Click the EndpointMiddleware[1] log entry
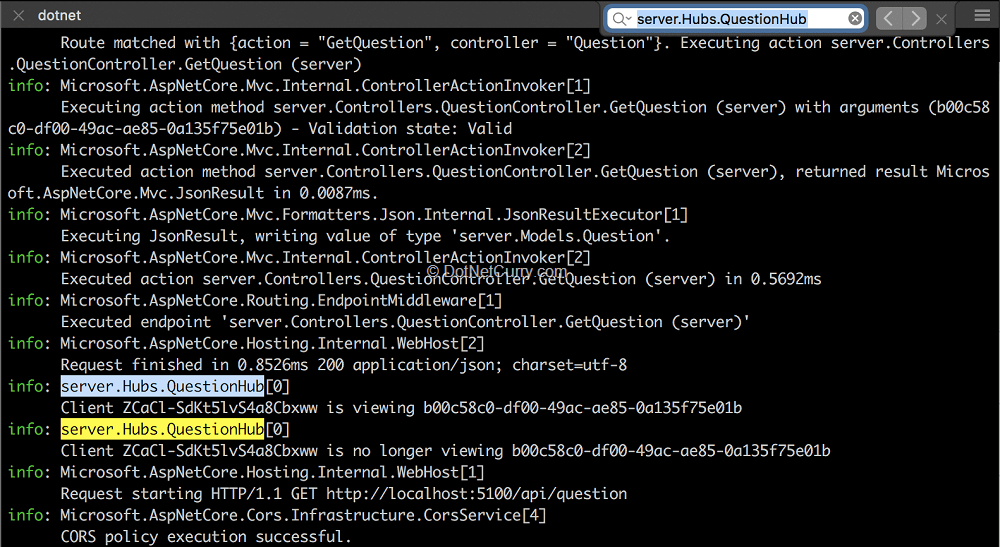Viewport: 1000px width, 547px height. click(281, 300)
